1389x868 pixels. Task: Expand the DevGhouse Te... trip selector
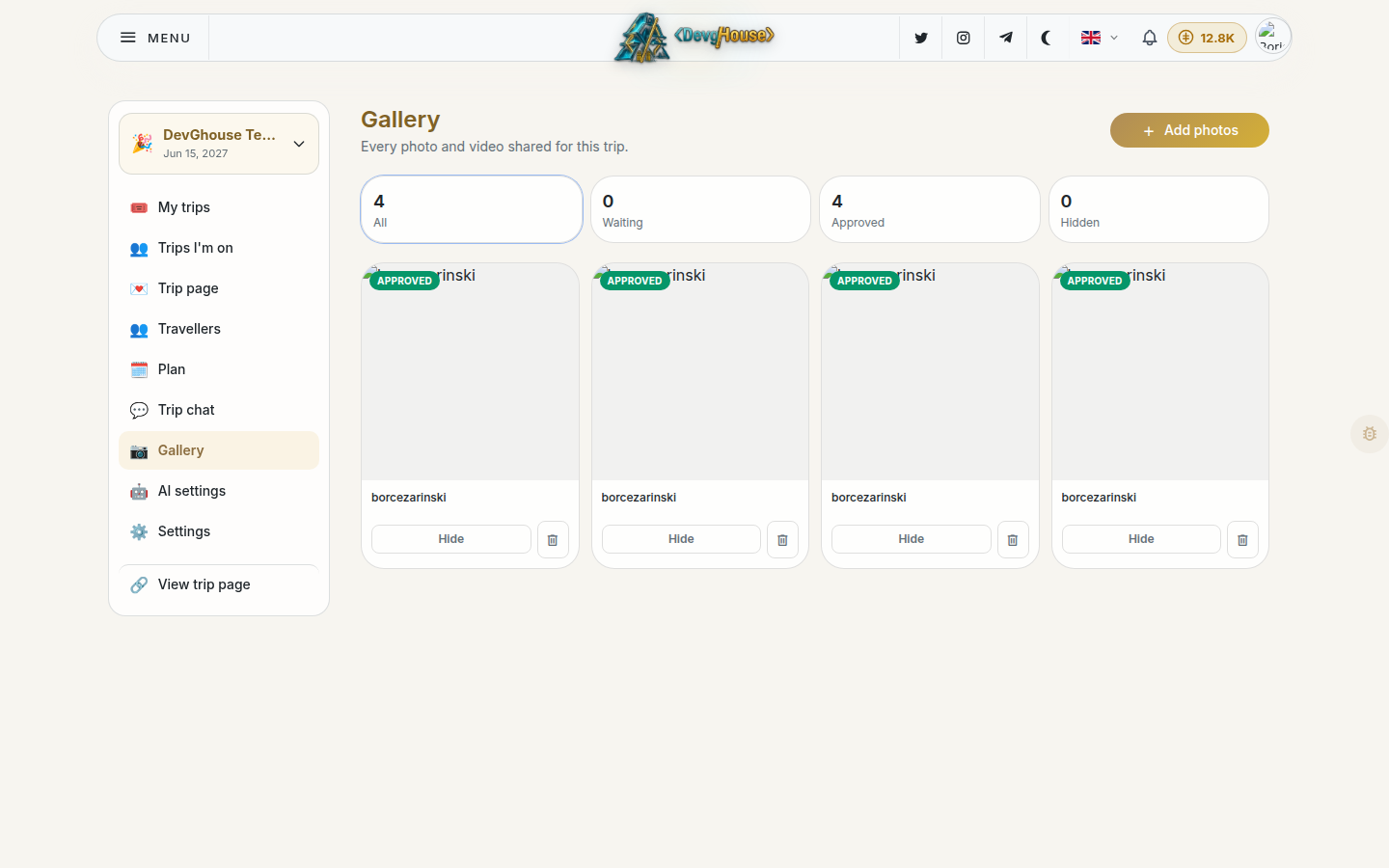click(x=219, y=144)
